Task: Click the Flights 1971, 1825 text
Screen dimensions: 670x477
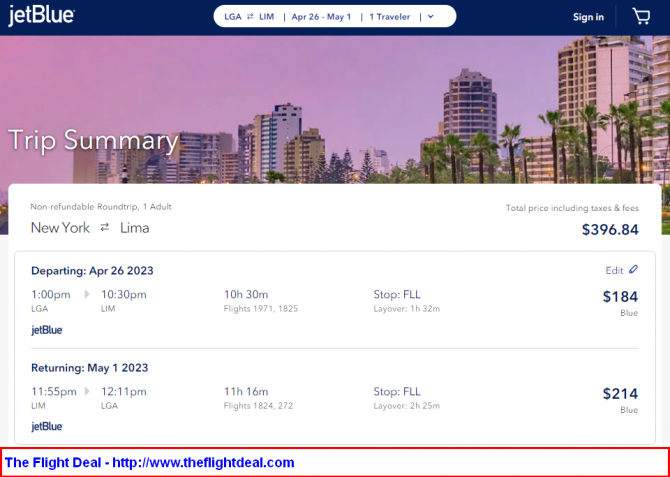Action: (x=261, y=309)
